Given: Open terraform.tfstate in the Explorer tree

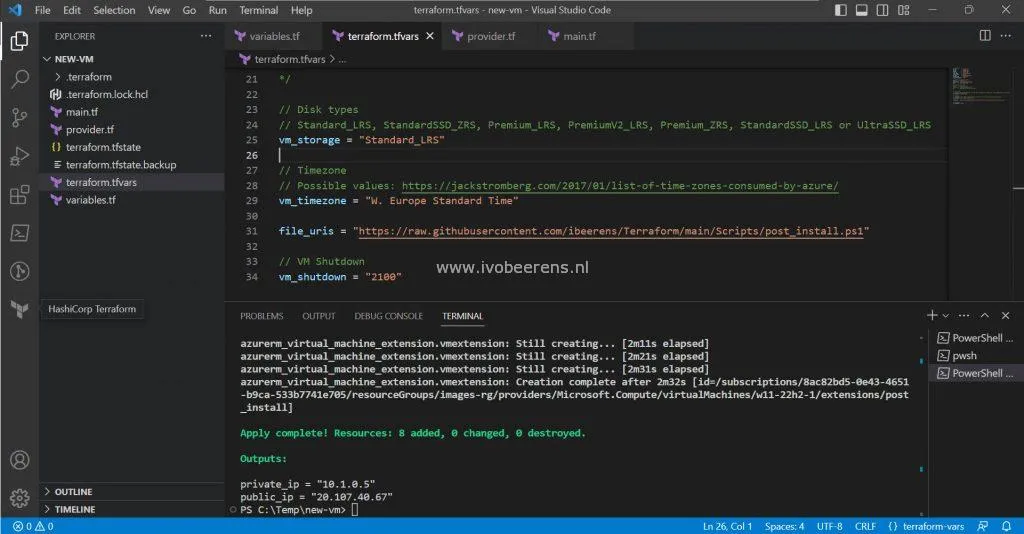Looking at the screenshot, I should pyautogui.click(x=132, y=147).
